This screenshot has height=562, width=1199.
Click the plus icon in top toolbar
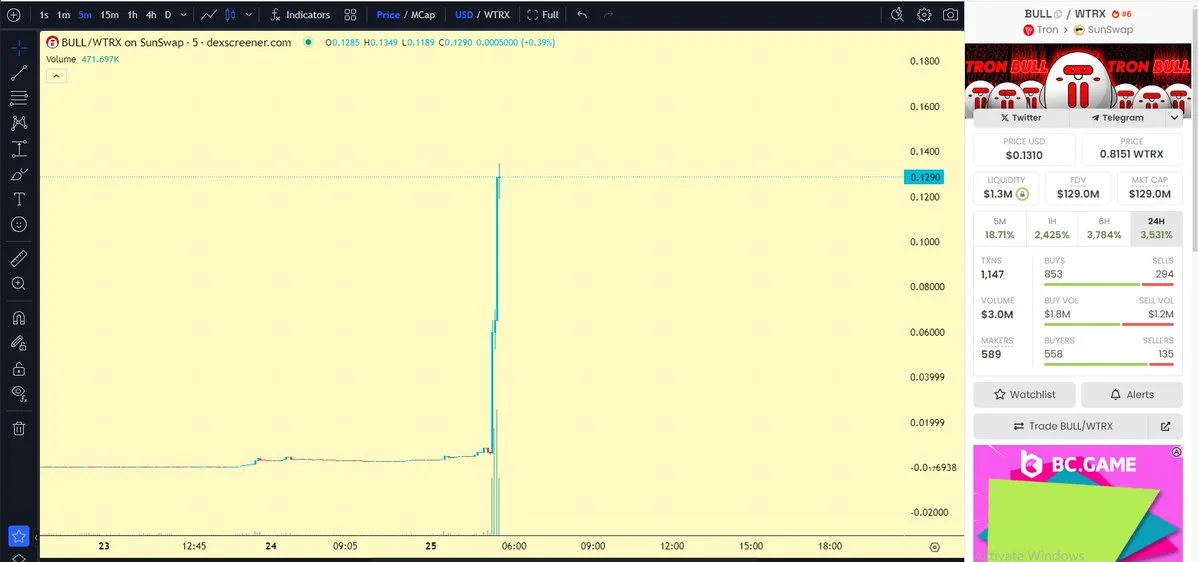click(13, 15)
